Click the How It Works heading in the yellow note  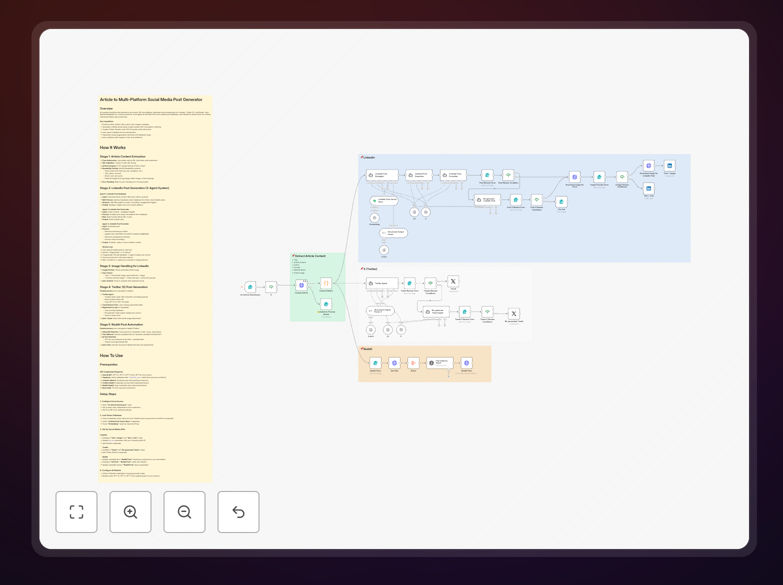[x=113, y=147]
